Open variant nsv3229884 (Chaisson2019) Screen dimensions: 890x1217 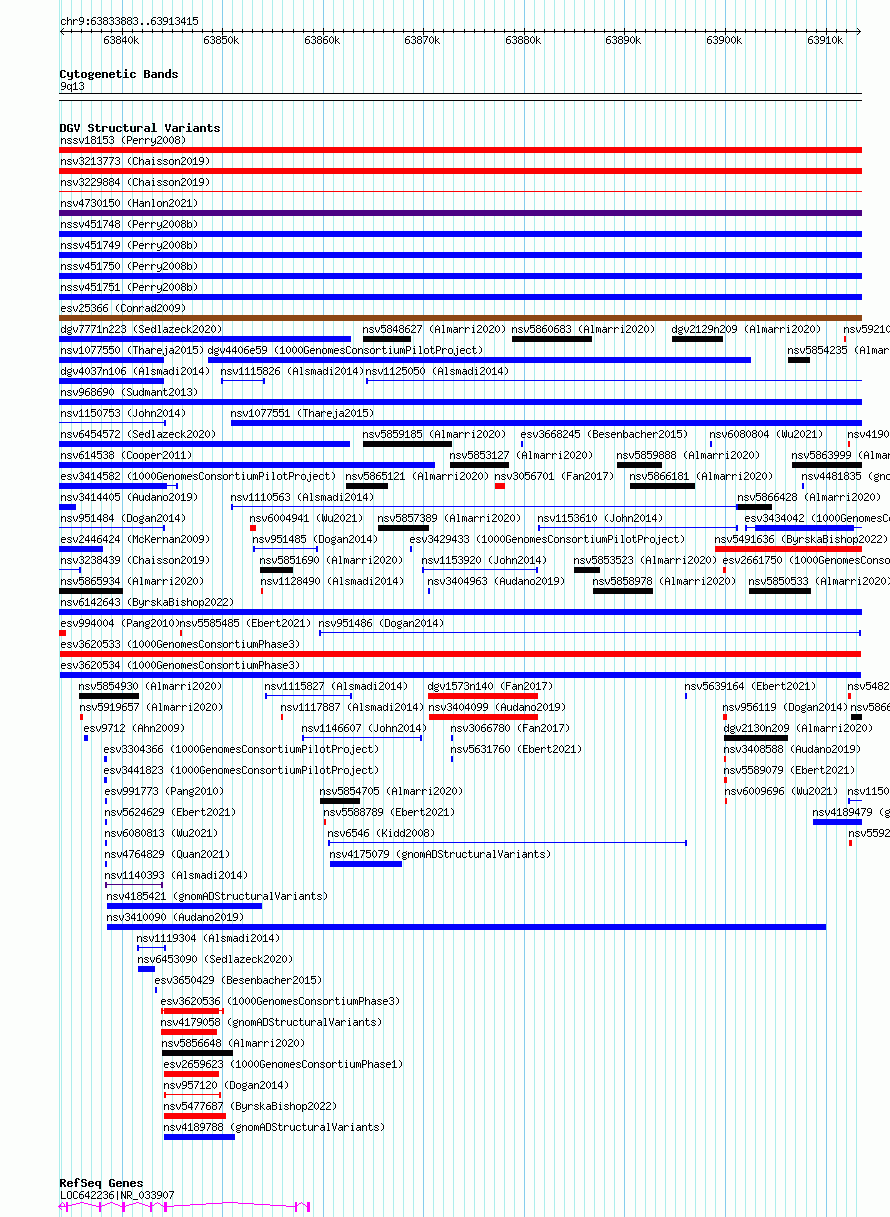[135, 182]
